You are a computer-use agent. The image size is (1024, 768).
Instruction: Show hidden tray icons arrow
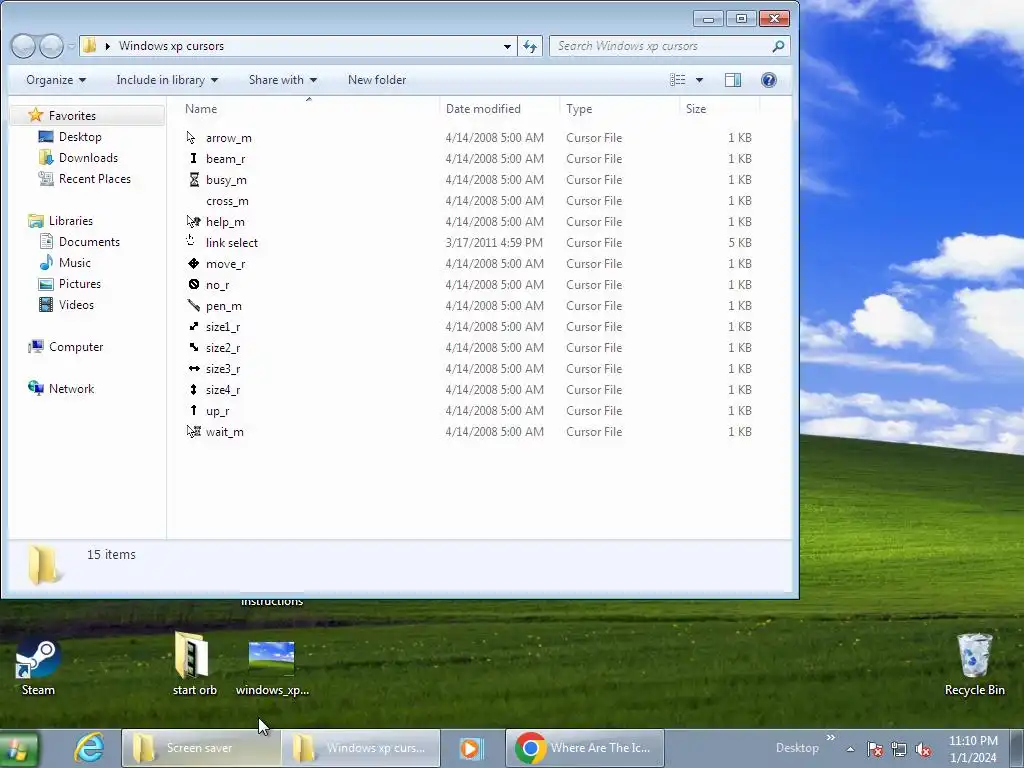[850, 749]
